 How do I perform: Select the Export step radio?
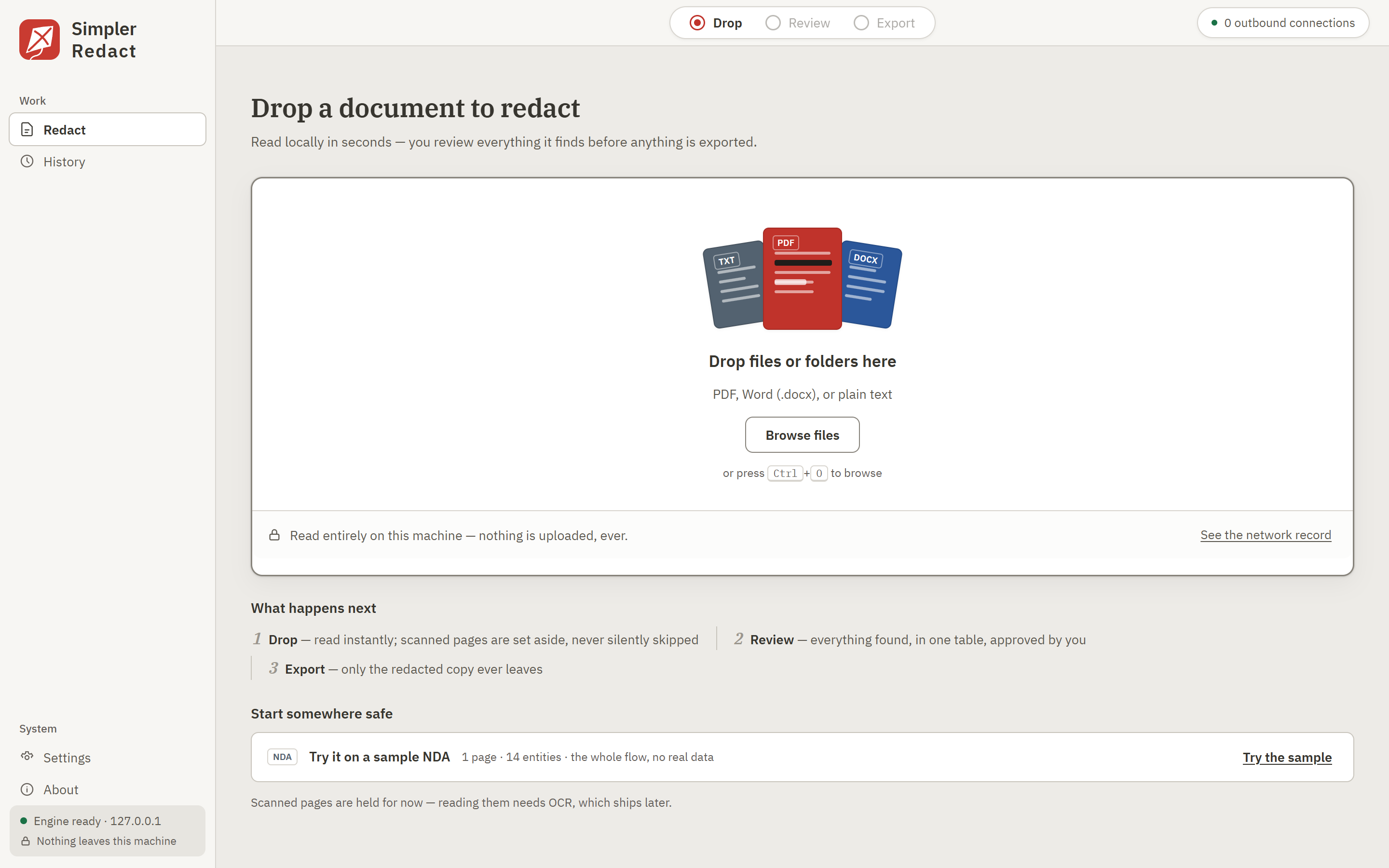pyautogui.click(x=861, y=23)
